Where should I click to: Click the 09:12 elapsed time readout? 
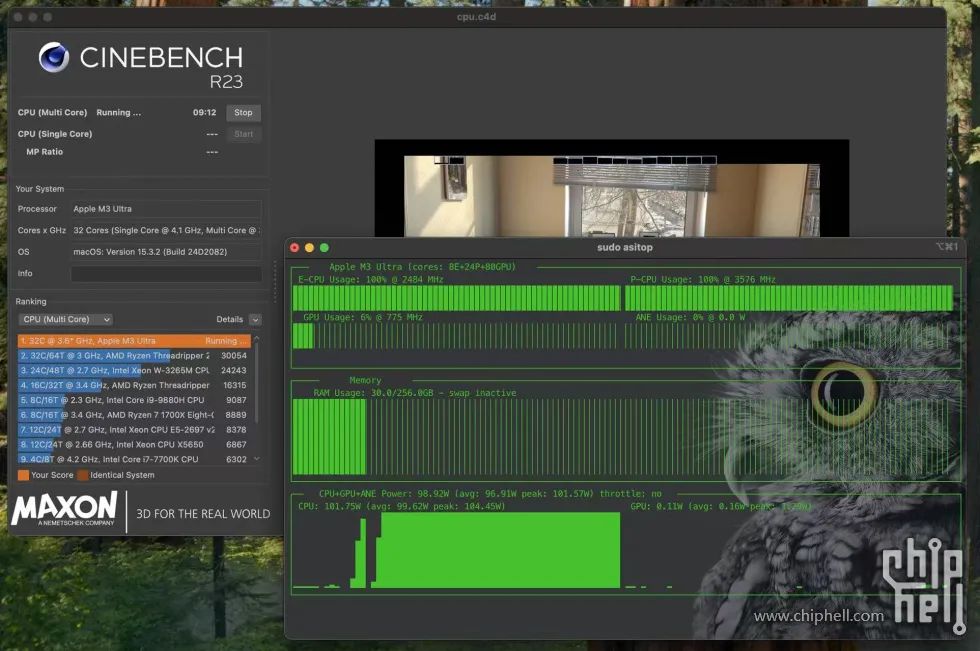pyautogui.click(x=204, y=112)
